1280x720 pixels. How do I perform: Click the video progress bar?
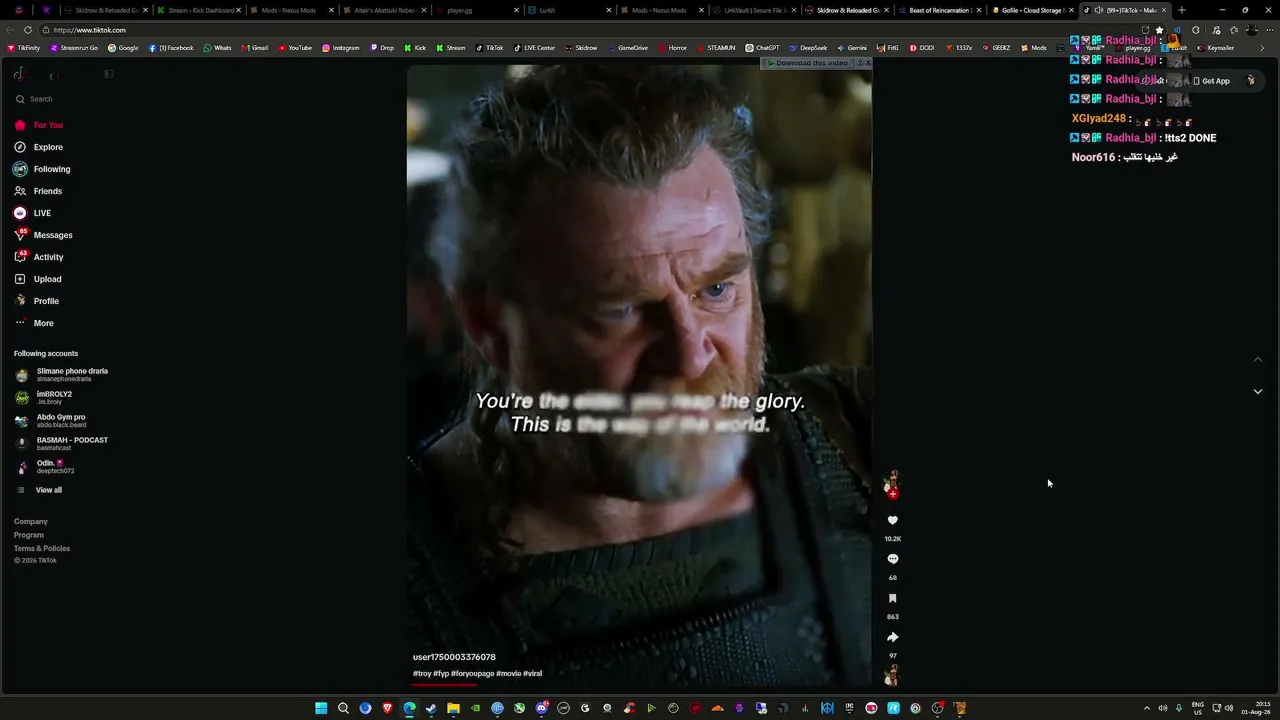(639, 685)
